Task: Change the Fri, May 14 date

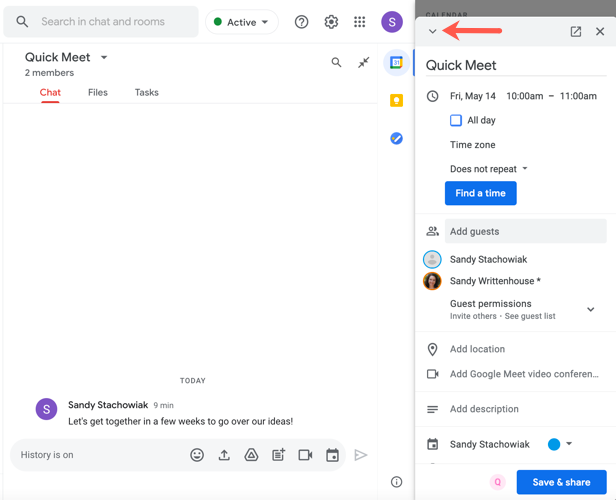Action: (473, 96)
